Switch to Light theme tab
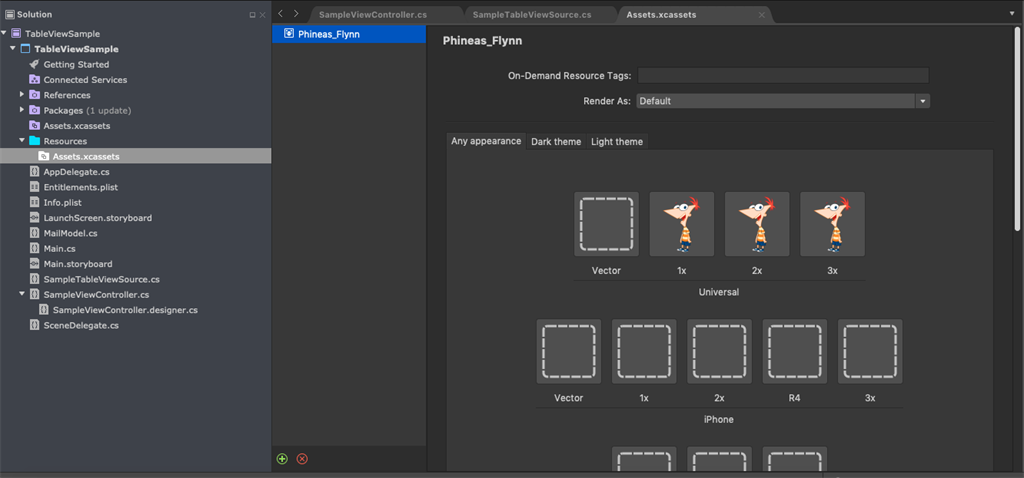 [x=616, y=142]
